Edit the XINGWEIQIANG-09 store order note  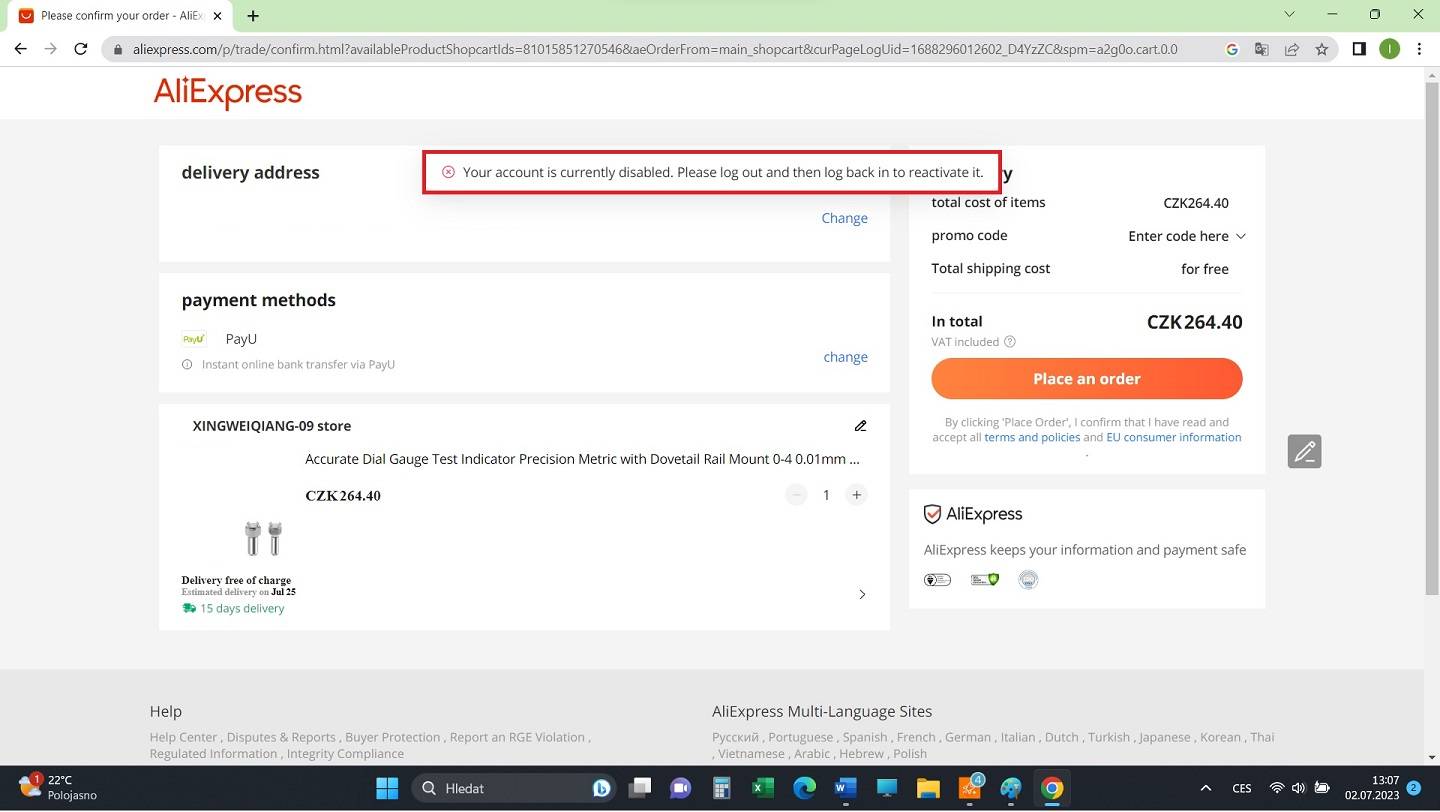point(860,426)
